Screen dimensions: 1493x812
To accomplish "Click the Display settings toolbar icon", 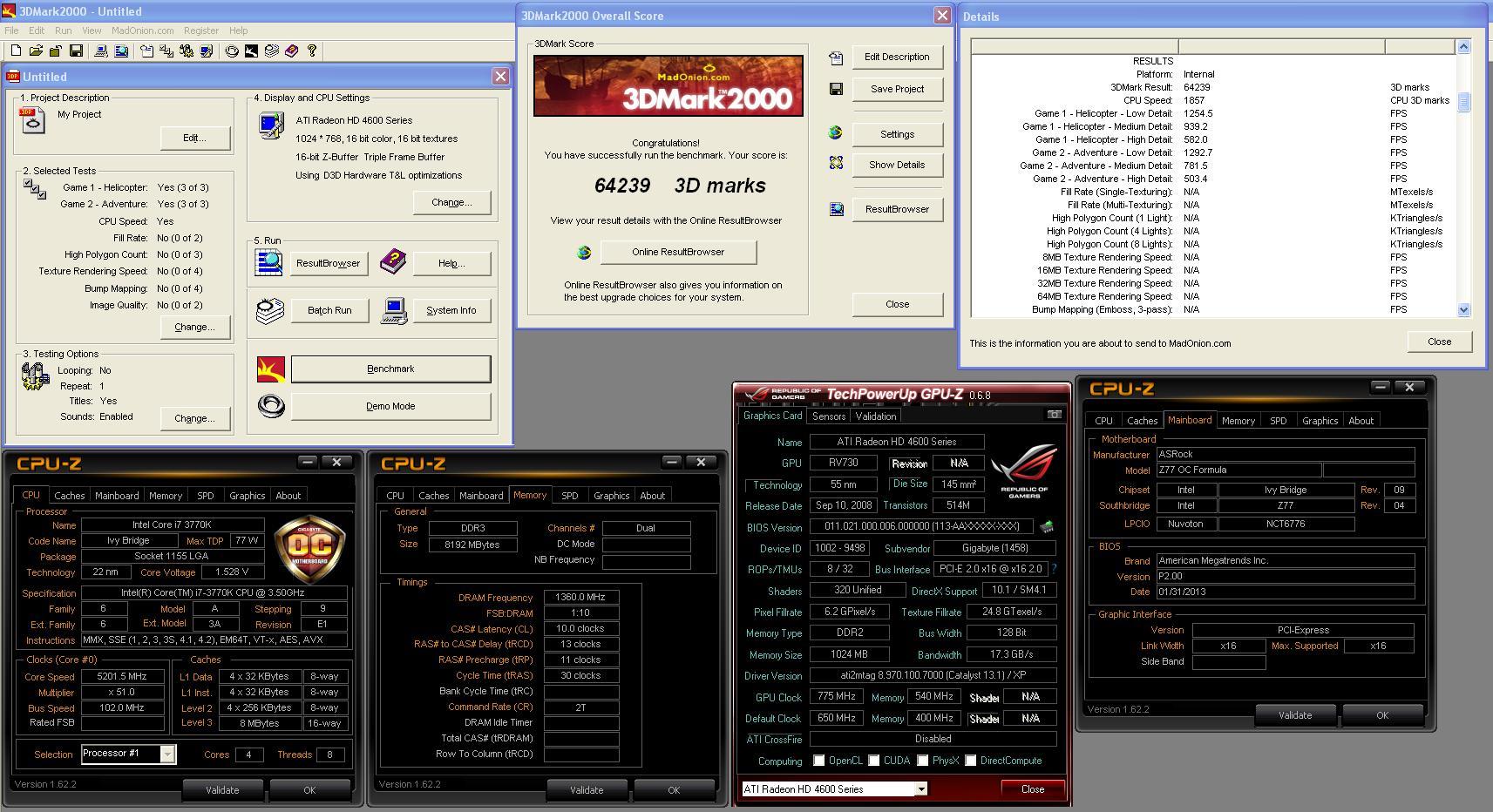I will [207, 51].
